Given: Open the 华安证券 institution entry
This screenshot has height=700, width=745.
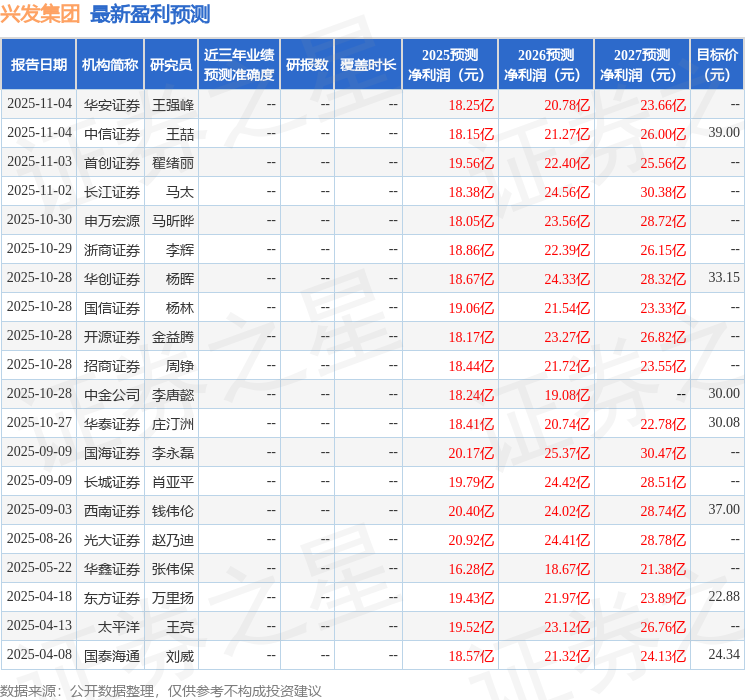Looking at the screenshot, I should pos(111,104).
